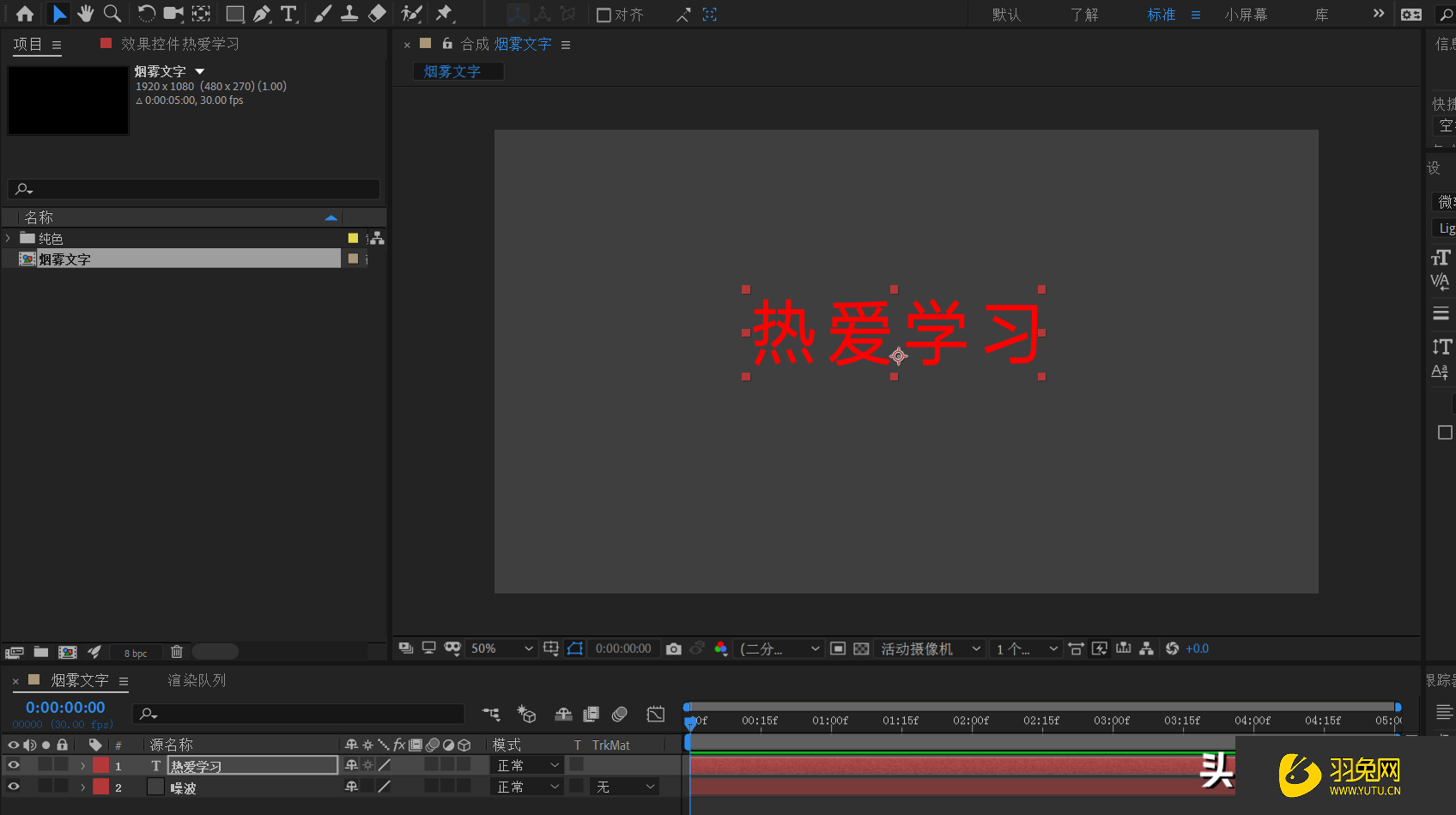Toggle draft 3D icon in timeline

(526, 714)
